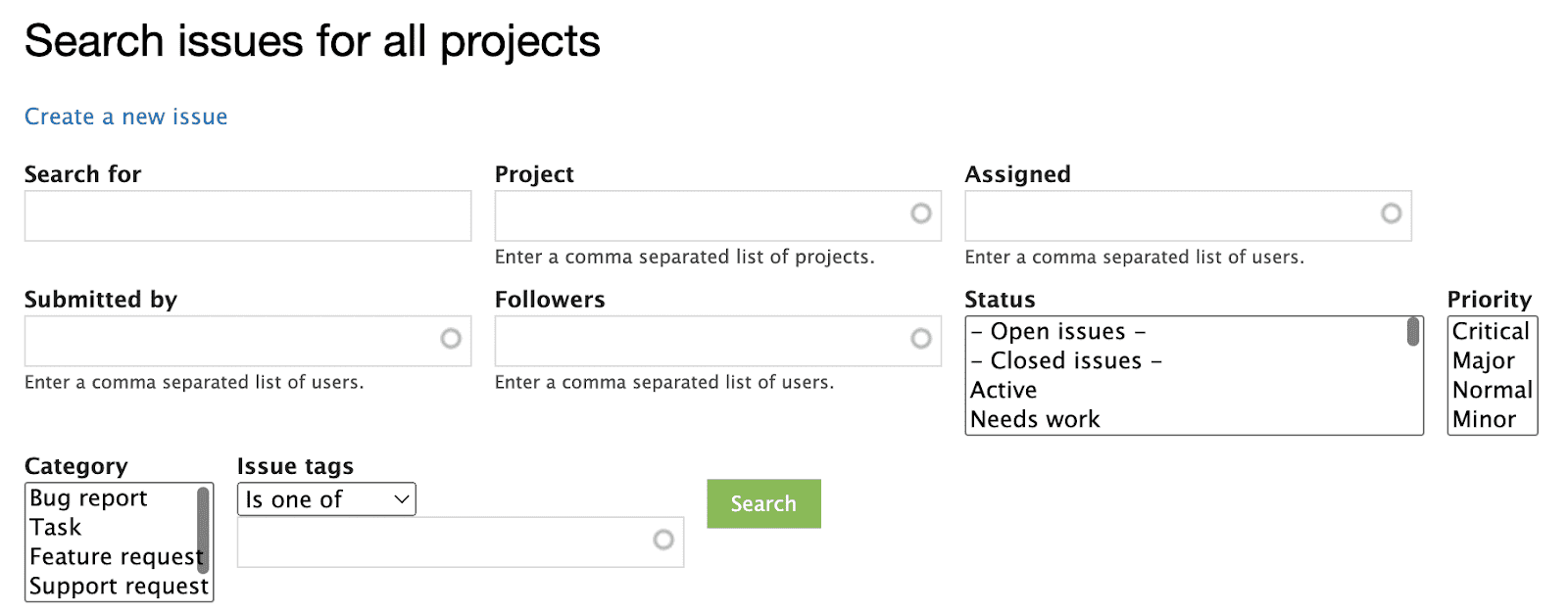Select 'Closed issues' in Status list

[1066, 361]
